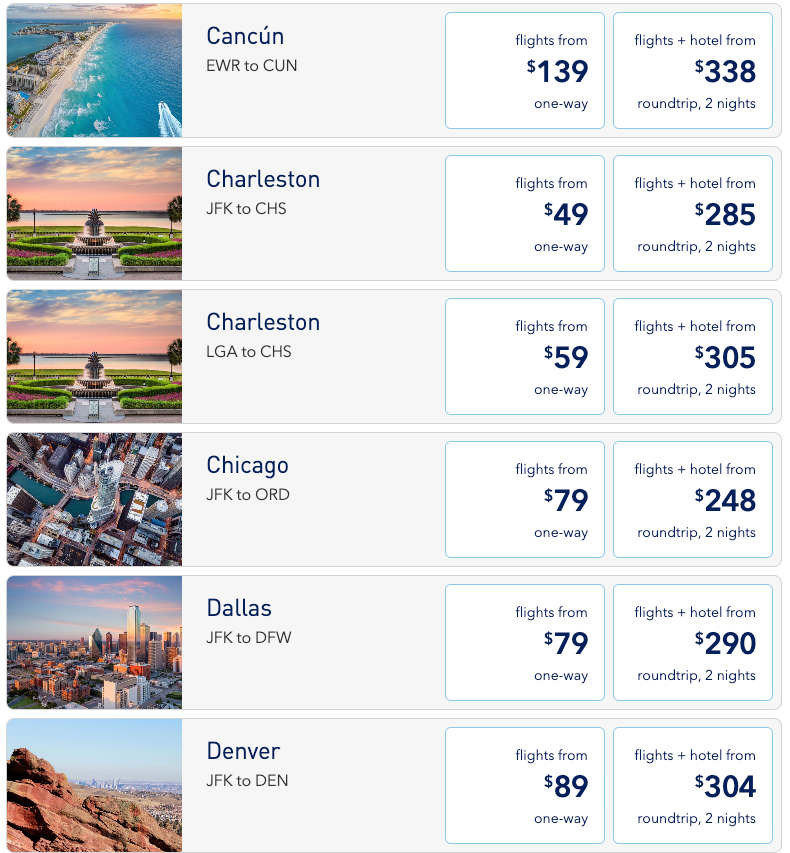The width and height of the screenshot is (790, 853).
Task: Select the $49 one-way Charleston flight
Action: (x=524, y=214)
